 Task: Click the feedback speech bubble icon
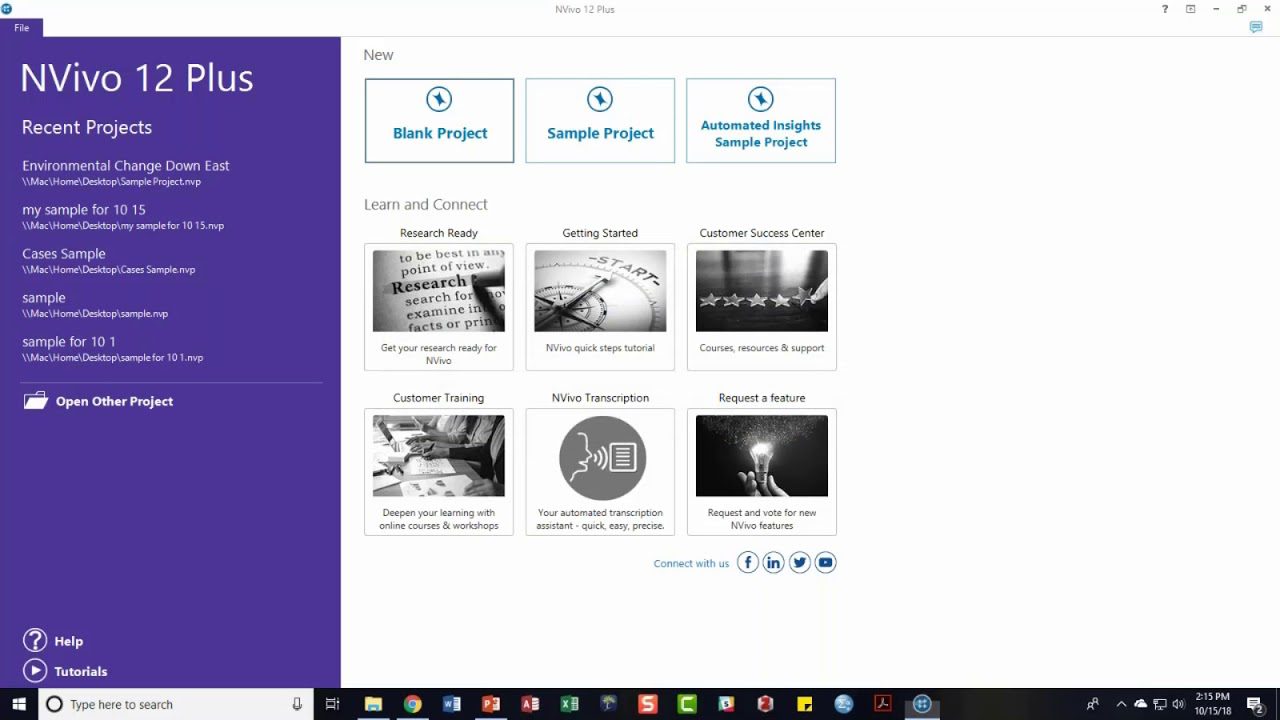point(1256,28)
